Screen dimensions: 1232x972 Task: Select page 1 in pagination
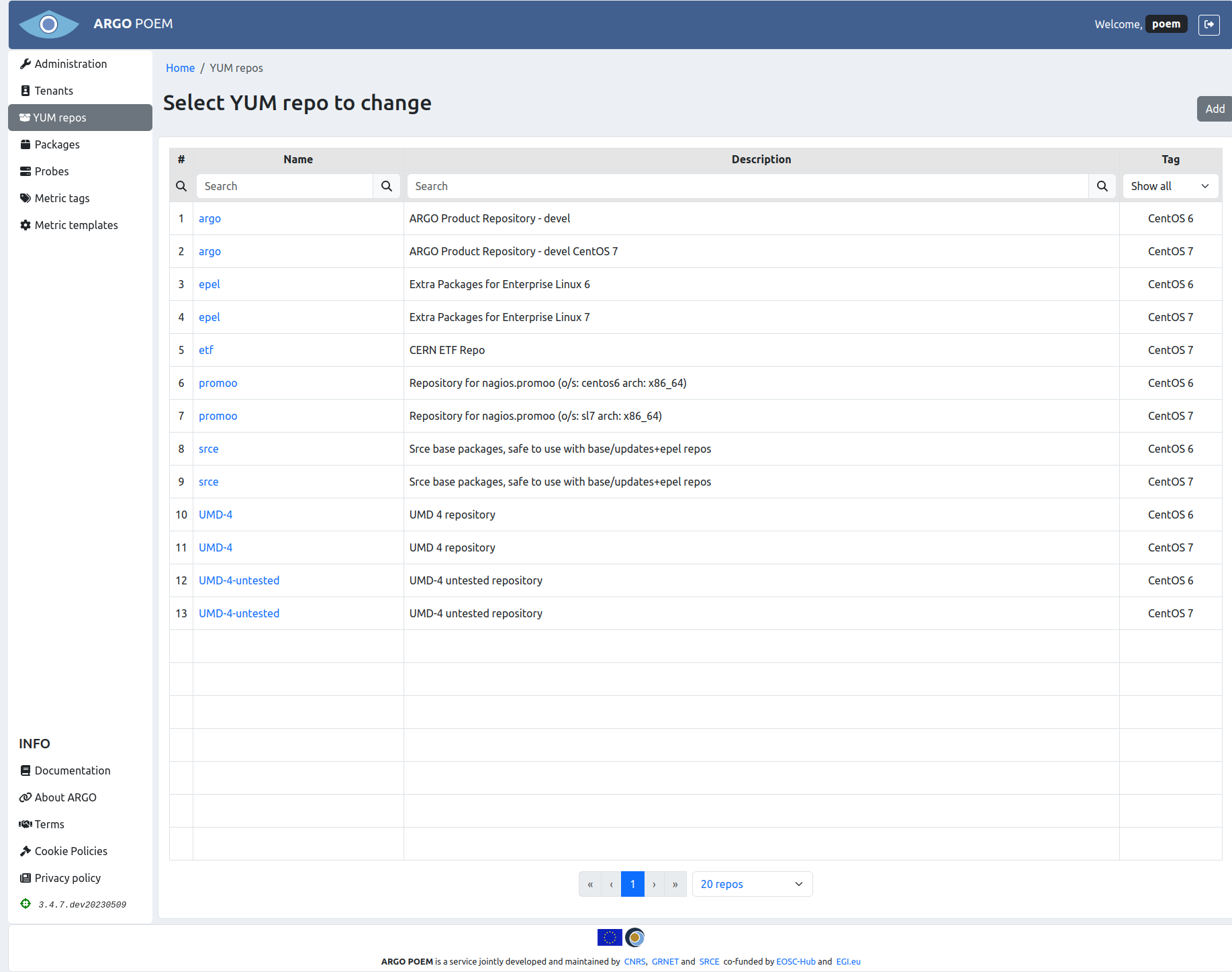pyautogui.click(x=632, y=884)
